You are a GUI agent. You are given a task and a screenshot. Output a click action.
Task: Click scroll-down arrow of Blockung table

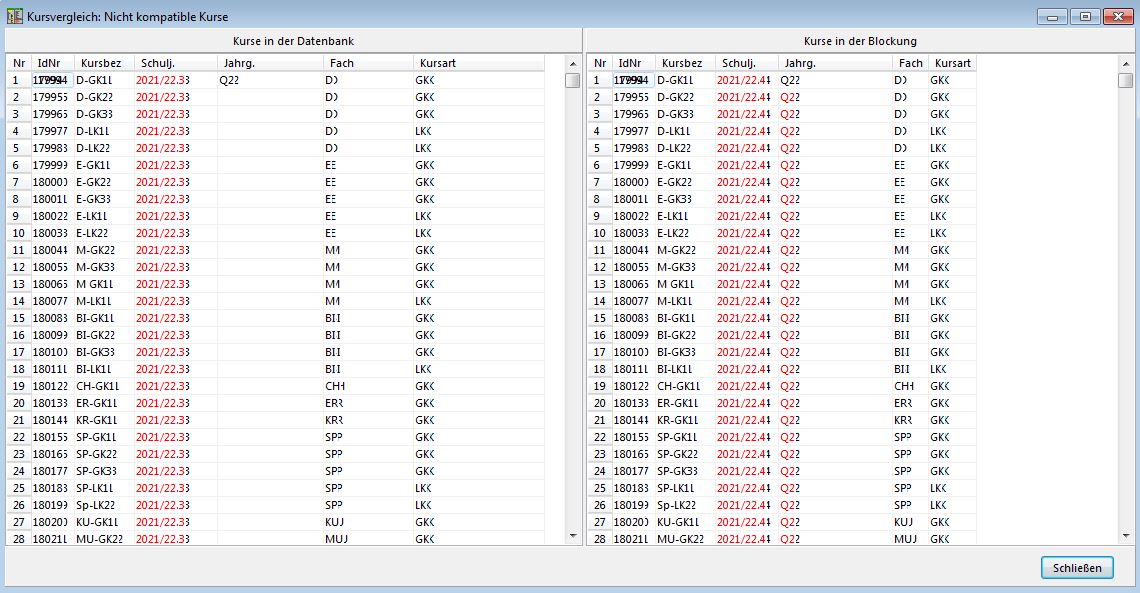click(1125, 536)
